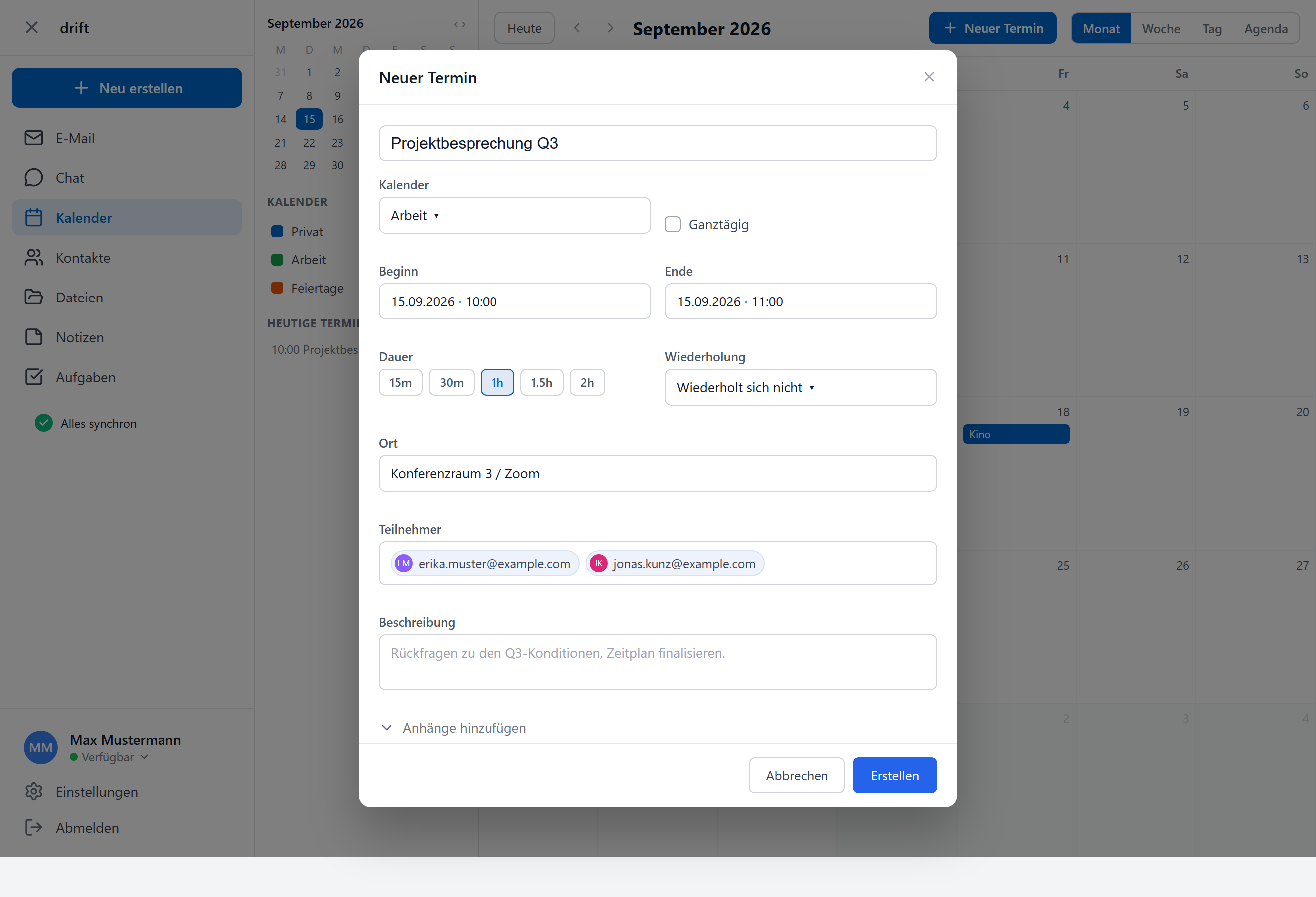
Task: Open Kontakte in the sidebar menu
Action: coord(127,258)
